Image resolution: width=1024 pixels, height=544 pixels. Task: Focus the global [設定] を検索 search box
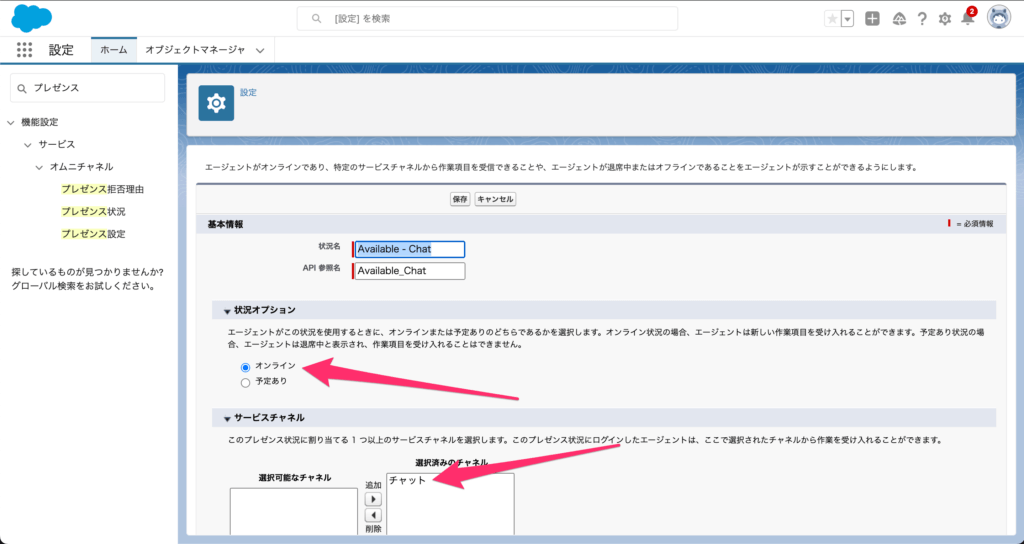pos(487,19)
